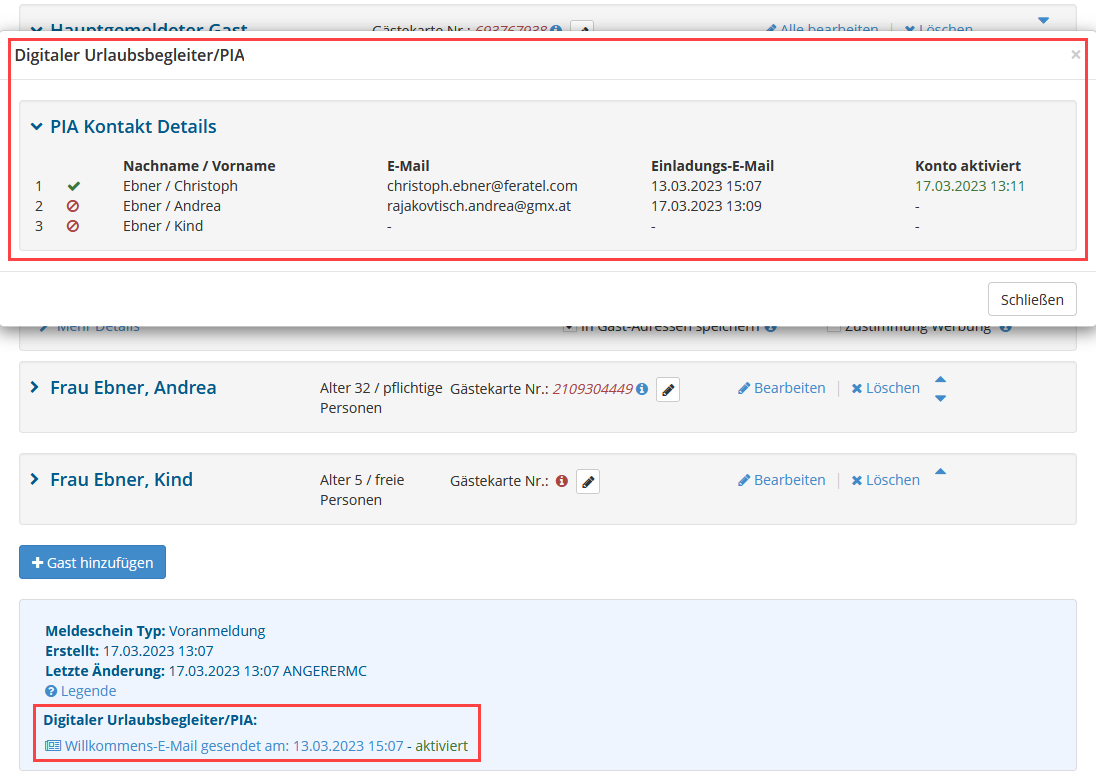The image size is (1096, 781).
Task: Click red info icon on Kind's Gästekarte
Action: point(561,481)
